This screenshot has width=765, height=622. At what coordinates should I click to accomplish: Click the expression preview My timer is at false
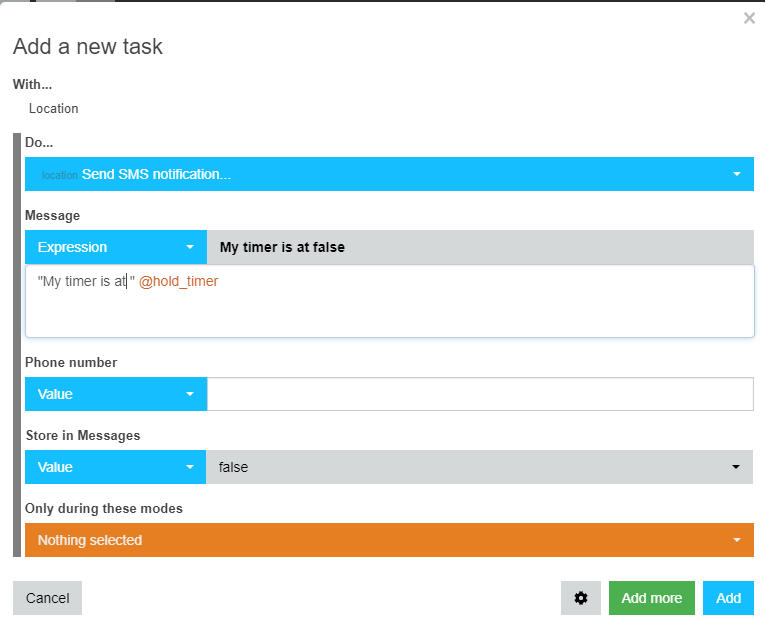click(x=282, y=247)
